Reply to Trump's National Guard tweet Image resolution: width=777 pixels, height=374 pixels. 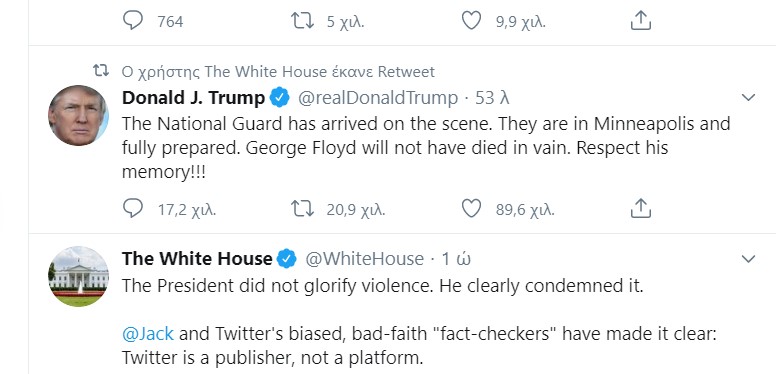[x=133, y=209]
